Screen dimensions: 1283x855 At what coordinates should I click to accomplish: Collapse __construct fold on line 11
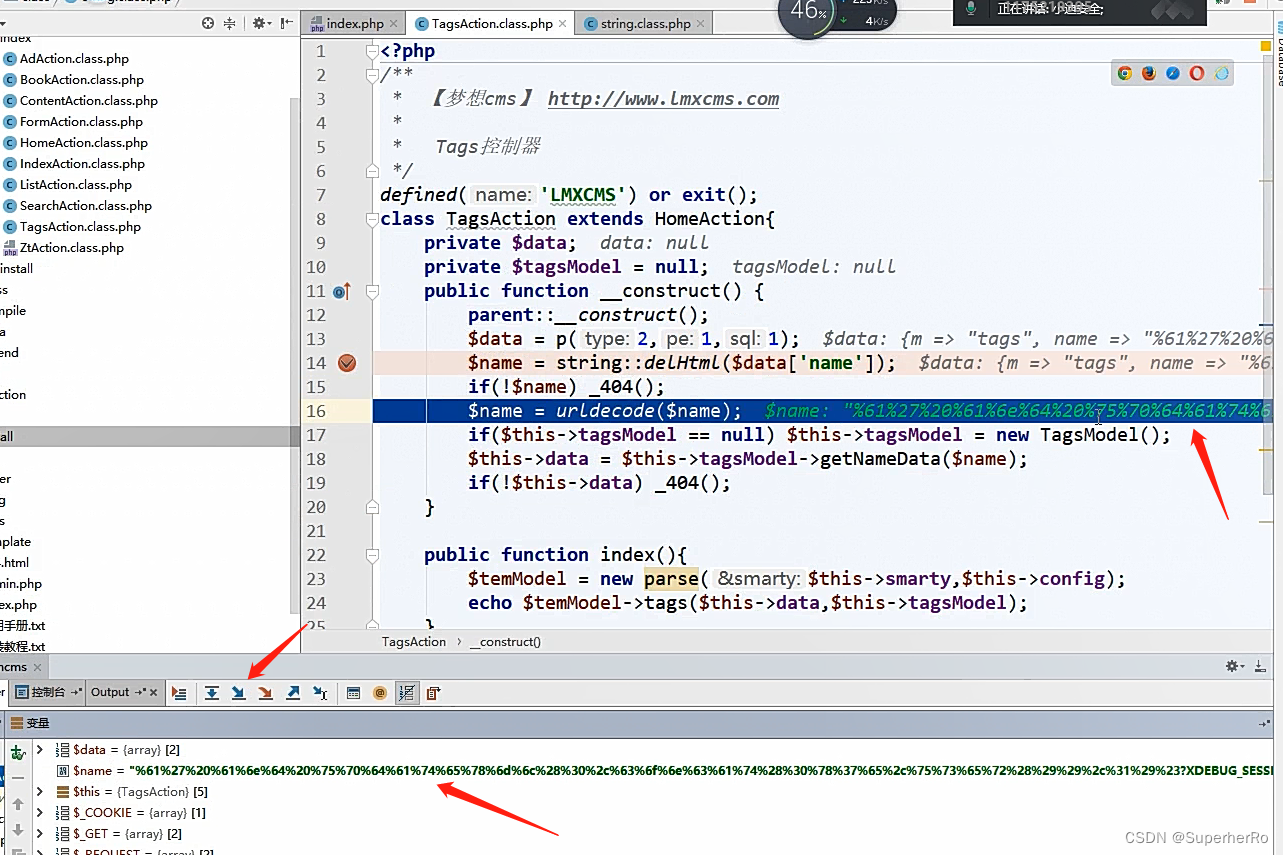372,291
